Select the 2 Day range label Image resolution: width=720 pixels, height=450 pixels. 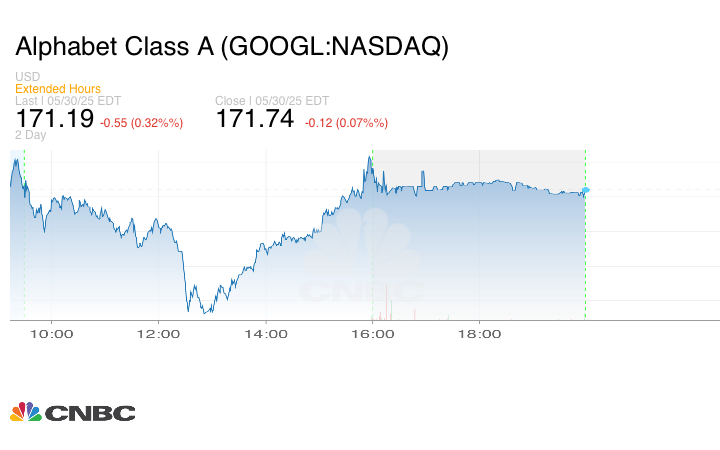point(31,135)
